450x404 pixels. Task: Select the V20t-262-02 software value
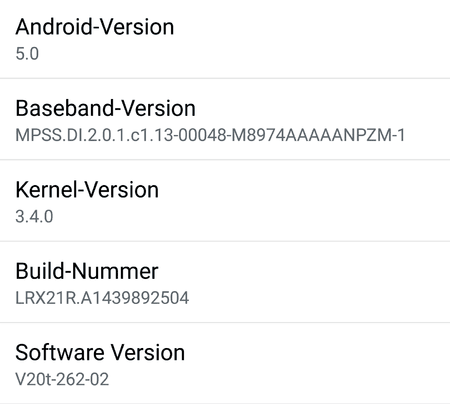tap(62, 379)
